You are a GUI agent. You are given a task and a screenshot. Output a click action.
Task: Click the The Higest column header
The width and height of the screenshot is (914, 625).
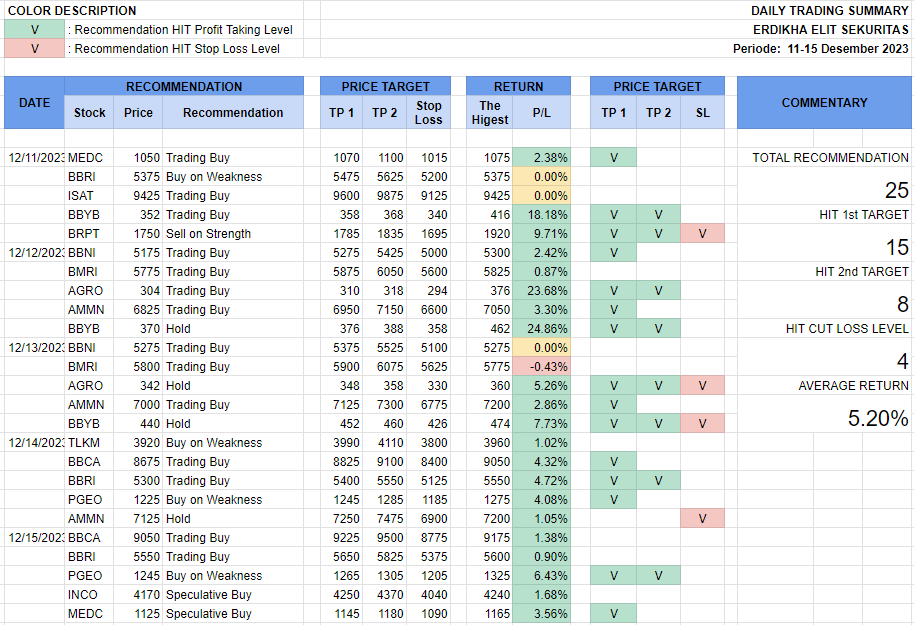point(490,113)
